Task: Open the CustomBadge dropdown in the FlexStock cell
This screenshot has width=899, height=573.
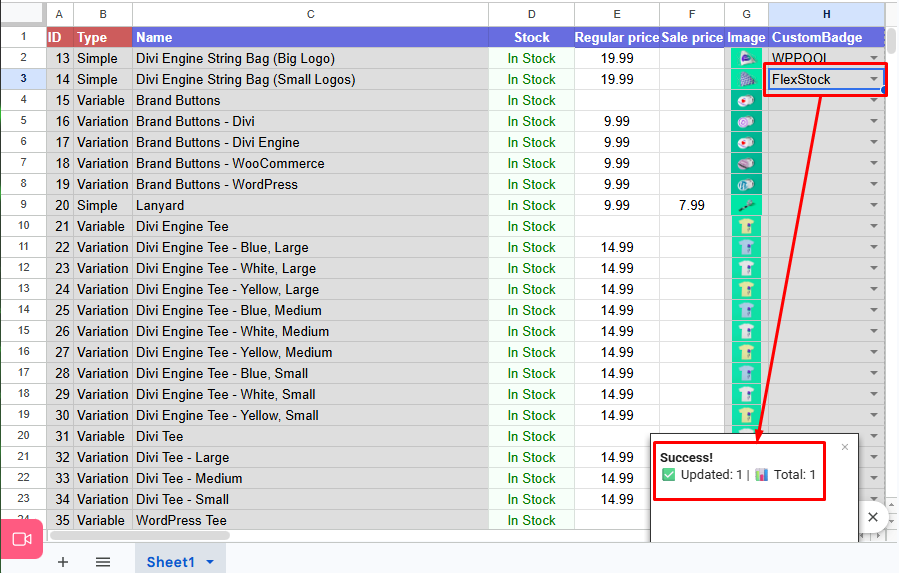Action: pyautogui.click(x=874, y=79)
